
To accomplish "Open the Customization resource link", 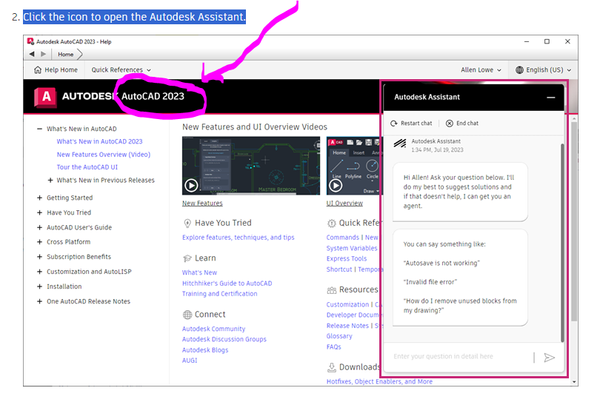I will (x=347, y=305).
